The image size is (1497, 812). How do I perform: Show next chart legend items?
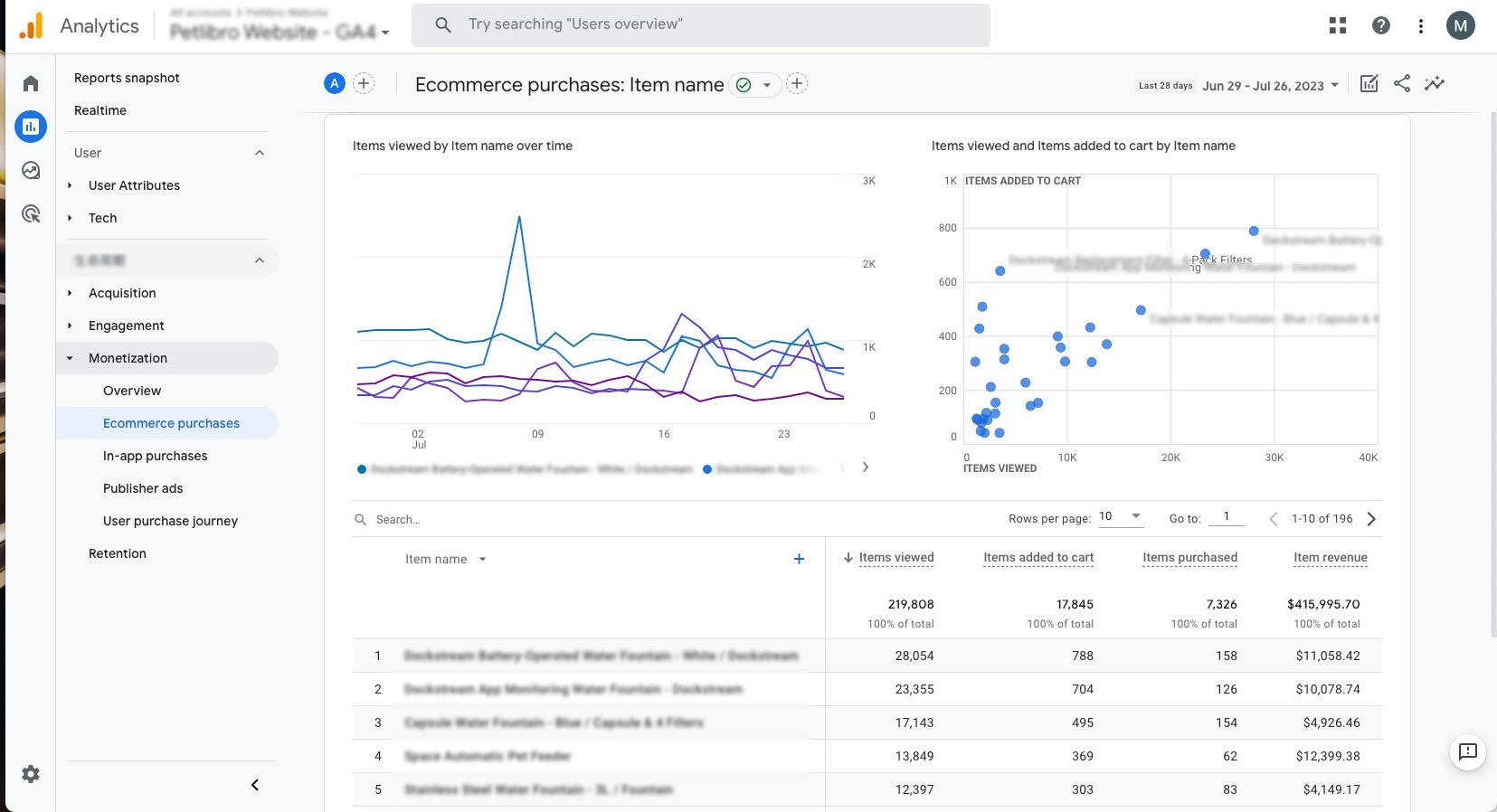pyautogui.click(x=866, y=467)
